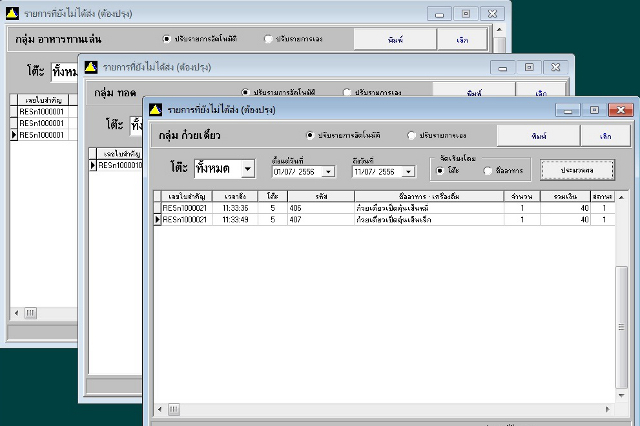Click the table combo box in the ทอด window
Image resolution: width=640 pixels, height=426 pixels.
pyautogui.click(x=136, y=126)
